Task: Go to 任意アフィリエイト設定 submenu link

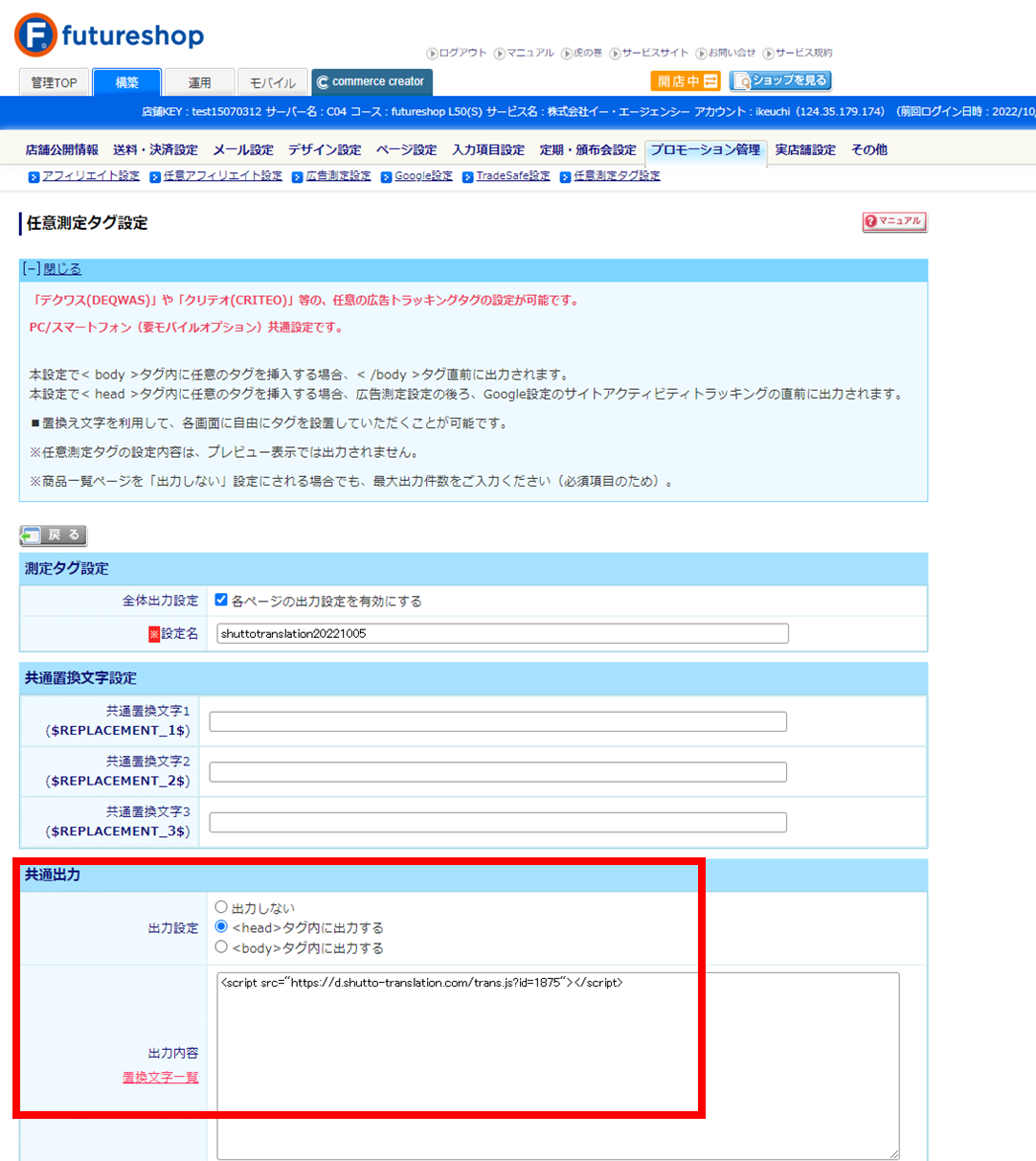Action: click(x=223, y=176)
